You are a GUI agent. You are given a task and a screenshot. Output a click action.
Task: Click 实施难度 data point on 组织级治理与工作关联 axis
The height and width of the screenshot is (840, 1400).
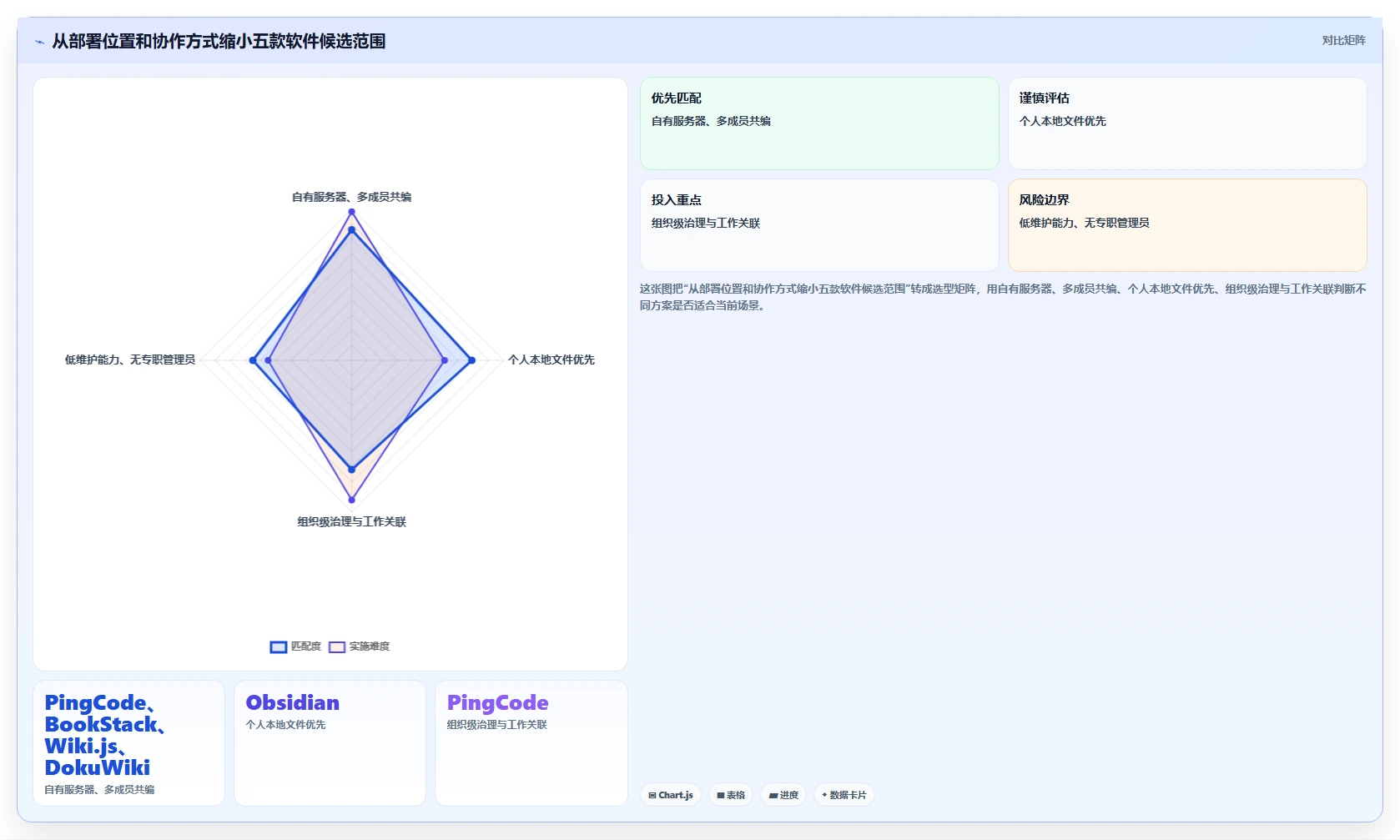tap(351, 500)
